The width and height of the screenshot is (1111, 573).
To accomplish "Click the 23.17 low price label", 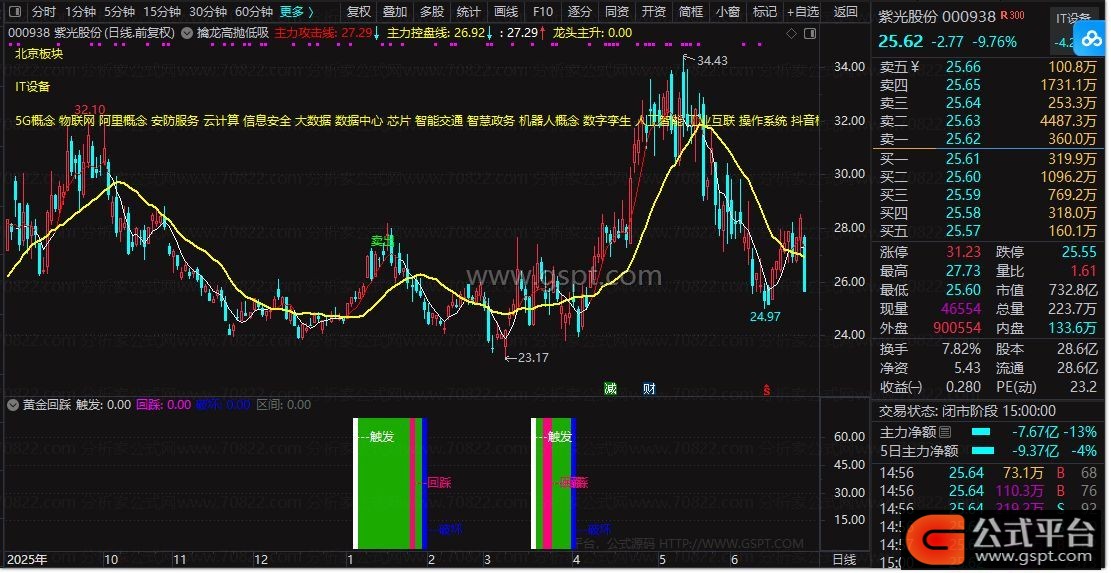I will [x=533, y=358].
